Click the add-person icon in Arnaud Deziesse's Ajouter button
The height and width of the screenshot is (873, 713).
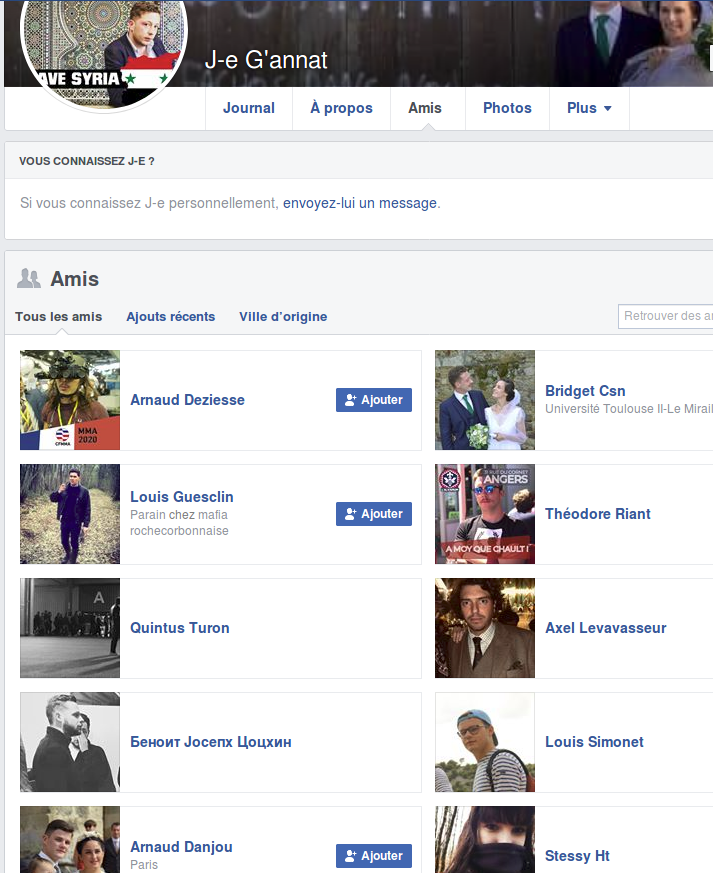350,400
